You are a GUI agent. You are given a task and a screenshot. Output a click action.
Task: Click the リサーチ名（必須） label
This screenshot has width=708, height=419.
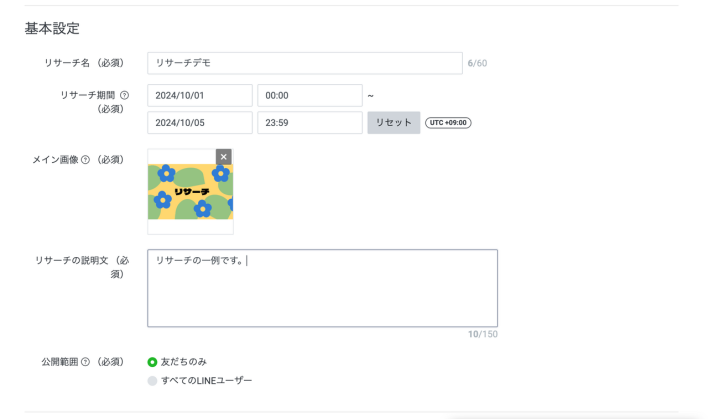(x=84, y=63)
